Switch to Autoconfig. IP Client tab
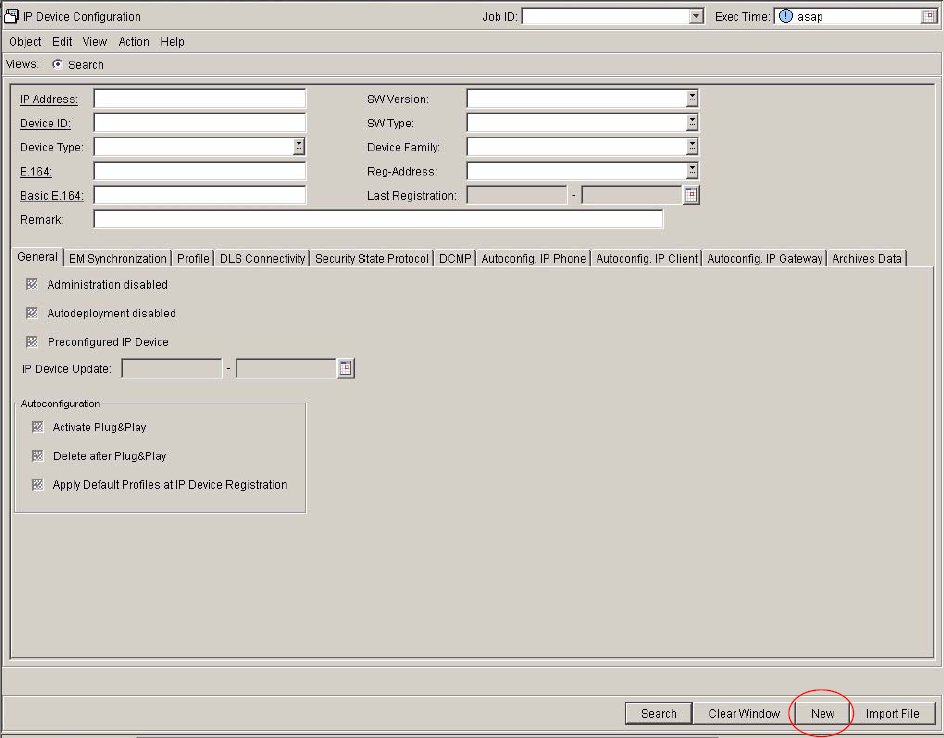The image size is (944, 738). click(647, 258)
